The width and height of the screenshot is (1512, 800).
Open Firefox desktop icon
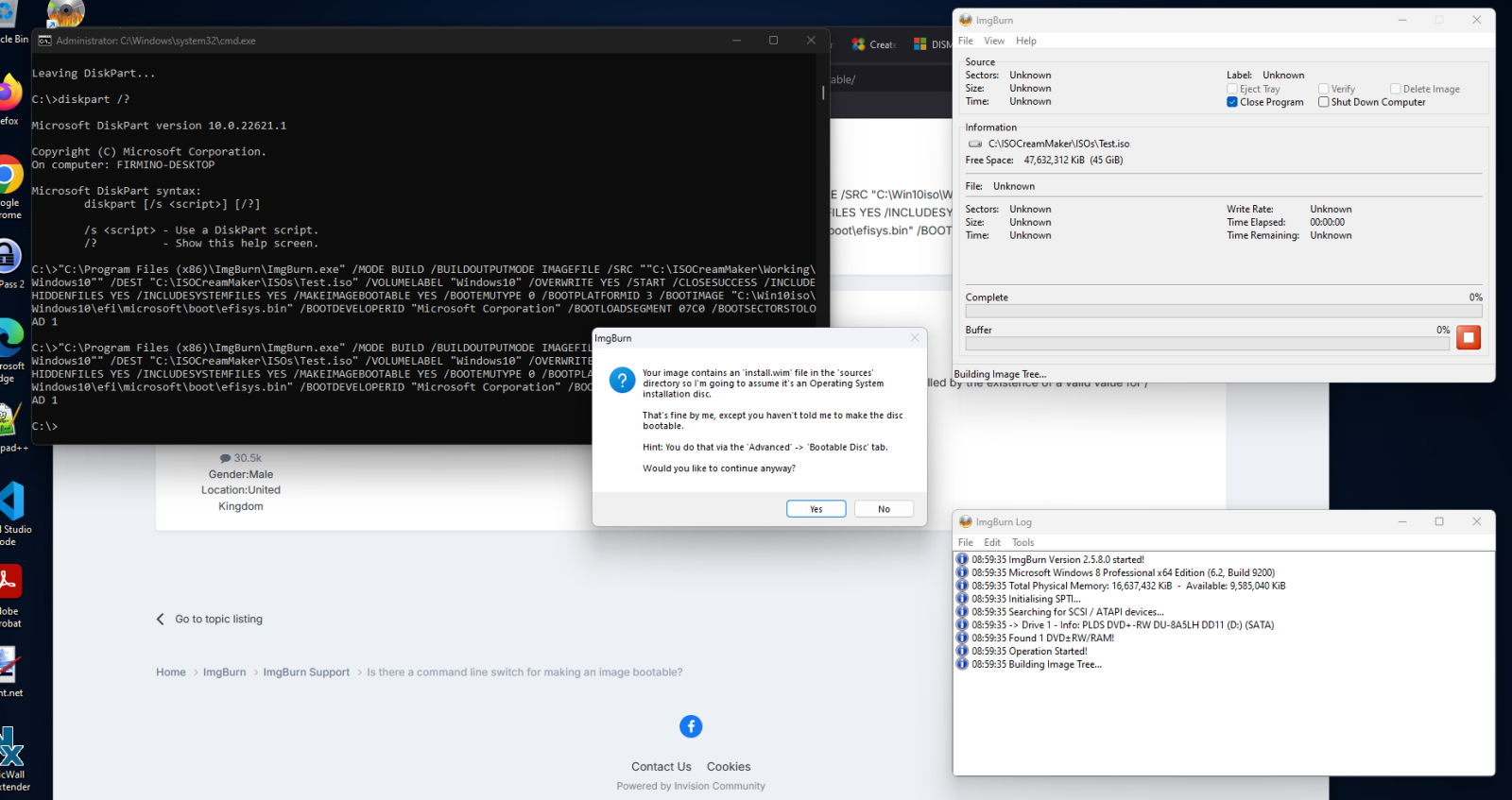click(x=8, y=94)
